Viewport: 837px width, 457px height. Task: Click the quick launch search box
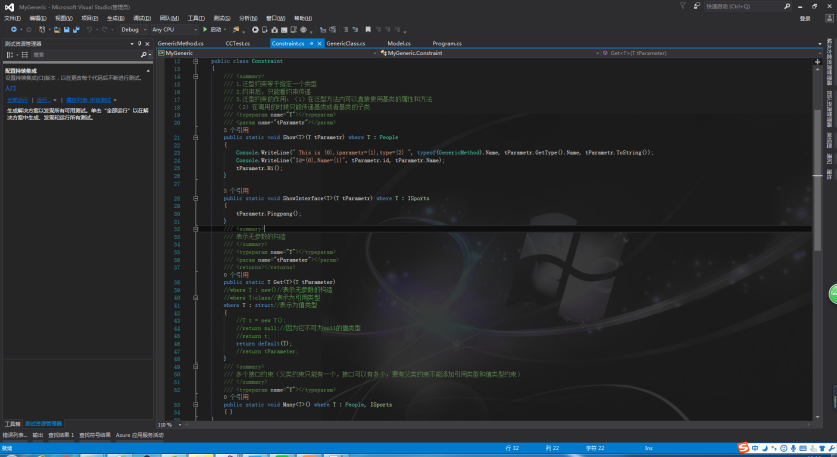(741, 6)
